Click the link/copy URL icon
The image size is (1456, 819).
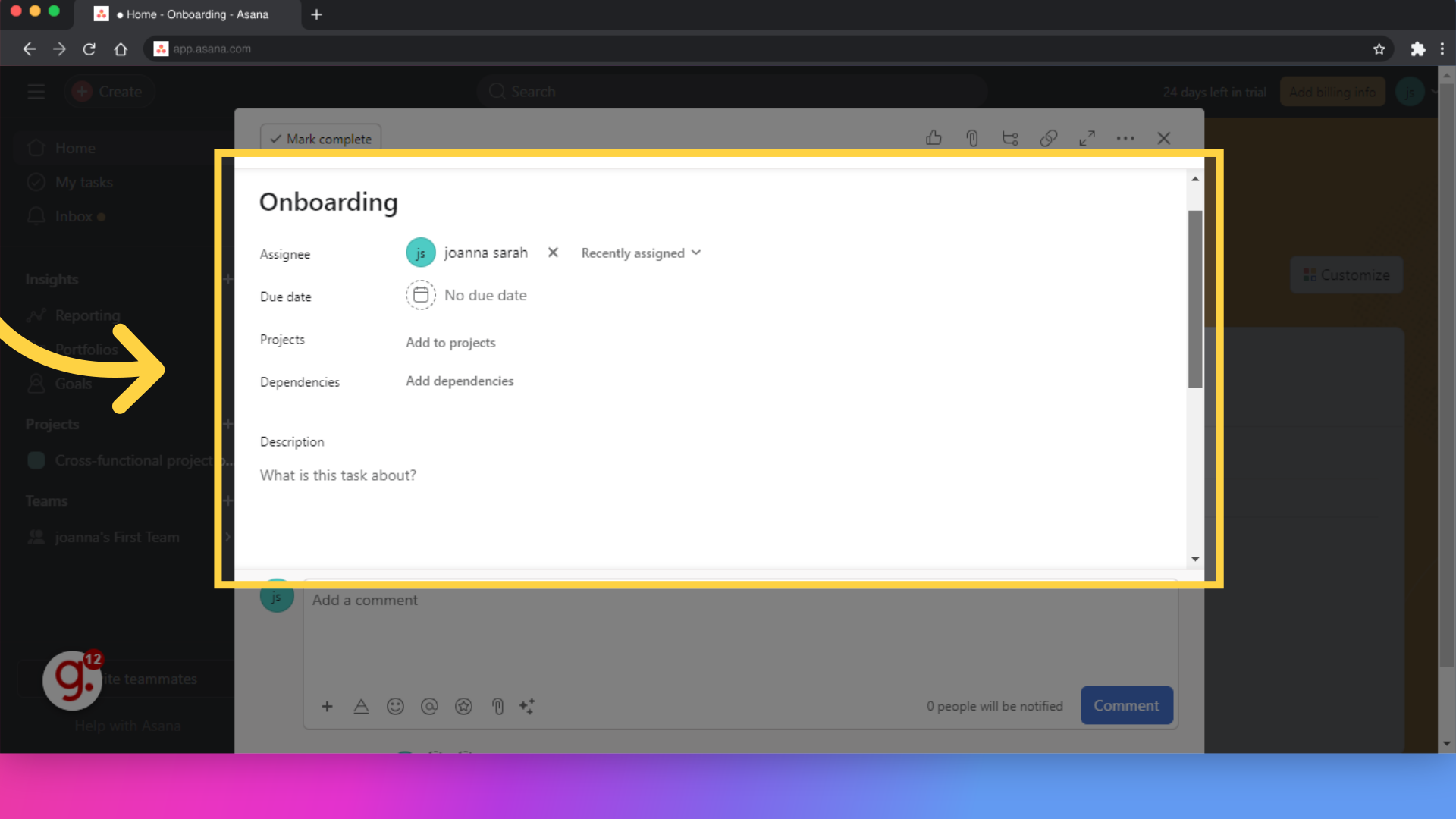coord(1048,138)
